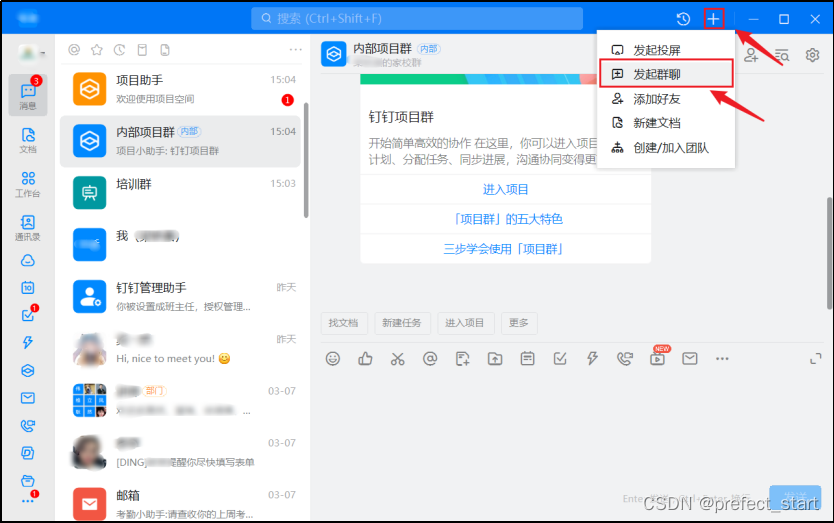
Task: Click the mail icon in chat toolbar
Action: tap(690, 359)
